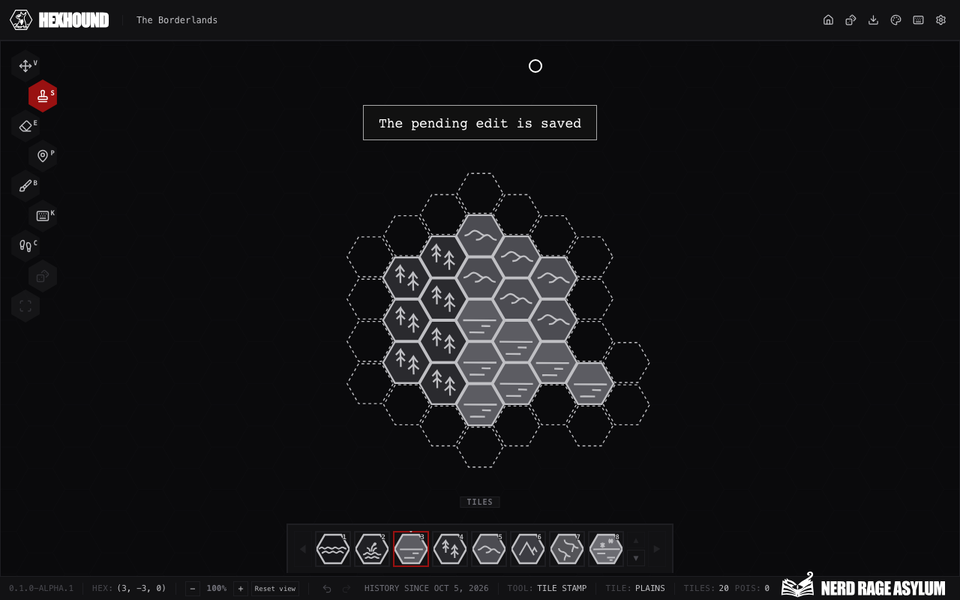The height and width of the screenshot is (600, 960).
Task: Click the TOOL: TILE STAMP status entry
Action: point(547,588)
